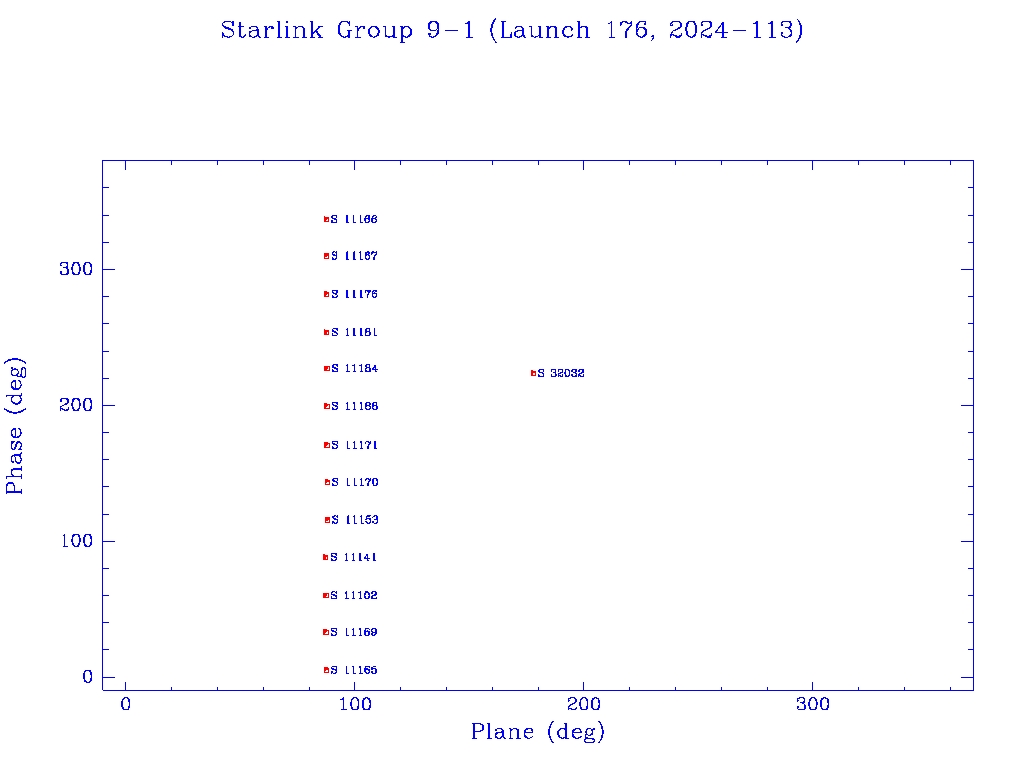Select the red marker beside S 32032
This screenshot has width=1024, height=768.
point(534,374)
